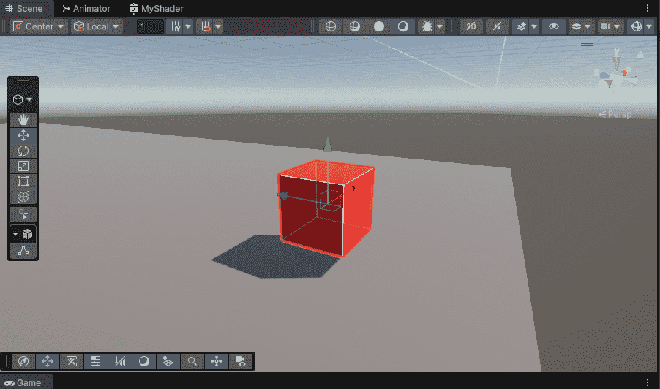Open grid snapping settings dropdown arrow
The height and width of the screenshot is (389, 660).
(x=188, y=27)
